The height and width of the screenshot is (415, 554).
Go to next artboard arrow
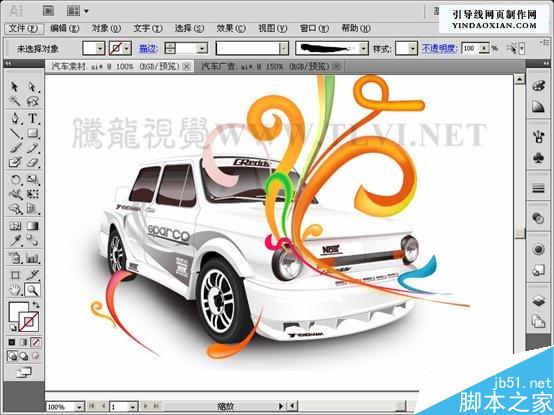[x=145, y=407]
